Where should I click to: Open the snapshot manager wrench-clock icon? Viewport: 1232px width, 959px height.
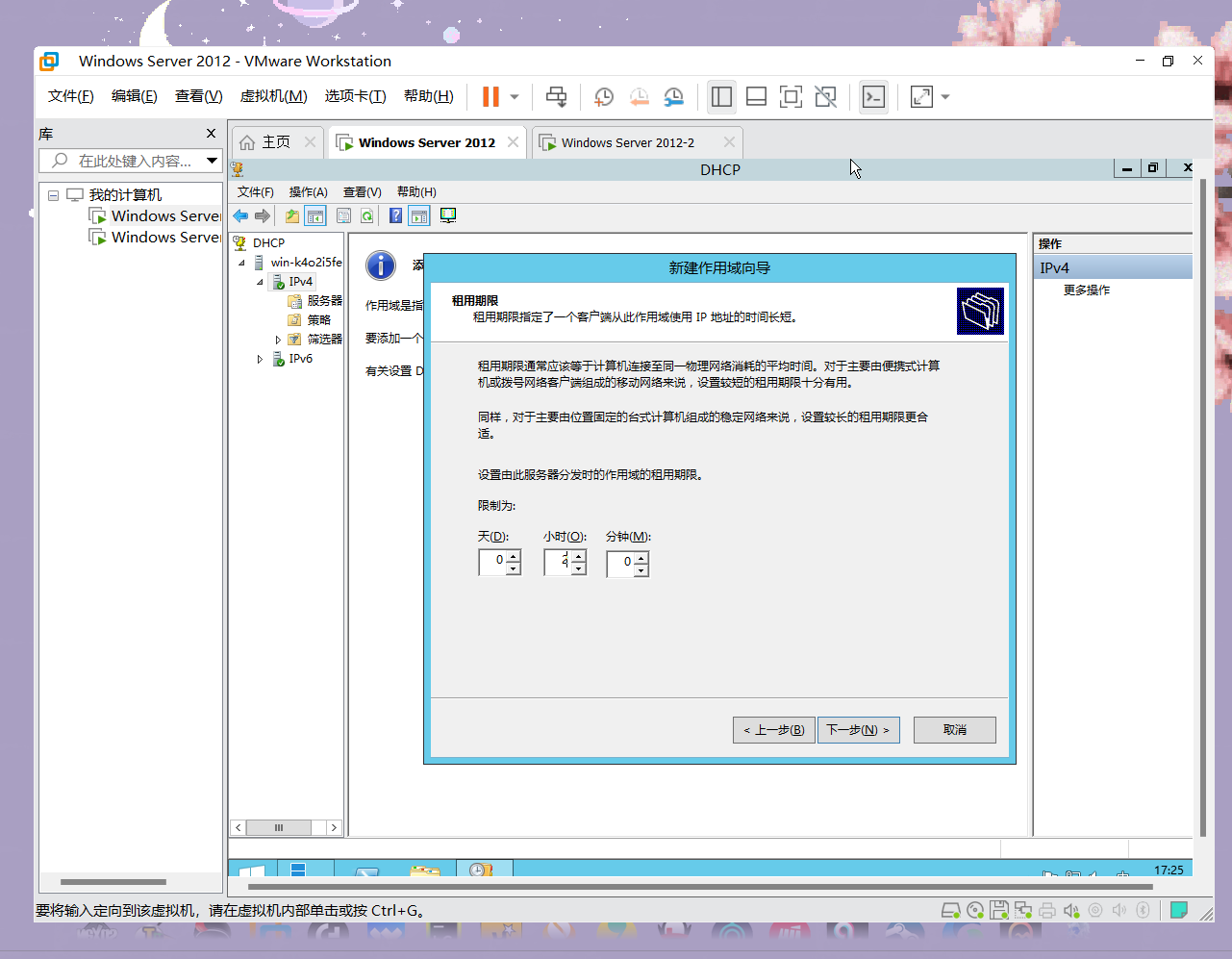pyautogui.click(x=673, y=96)
